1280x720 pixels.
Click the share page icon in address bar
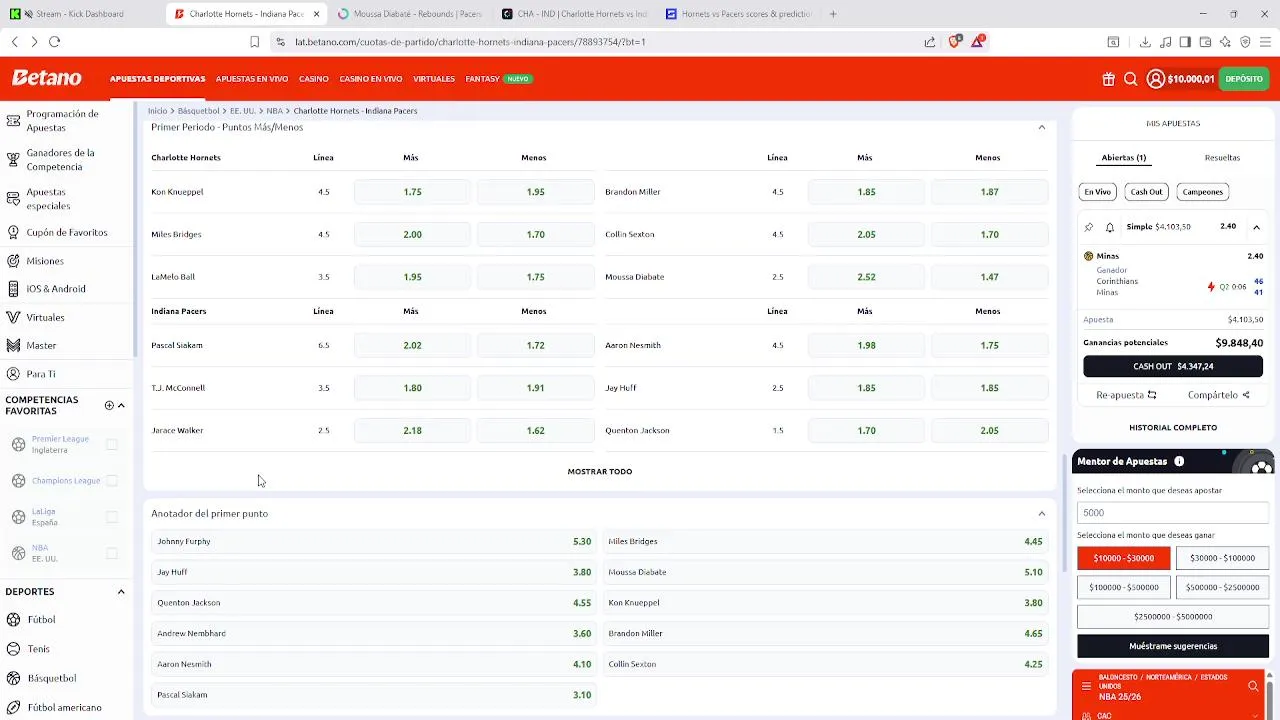(929, 42)
